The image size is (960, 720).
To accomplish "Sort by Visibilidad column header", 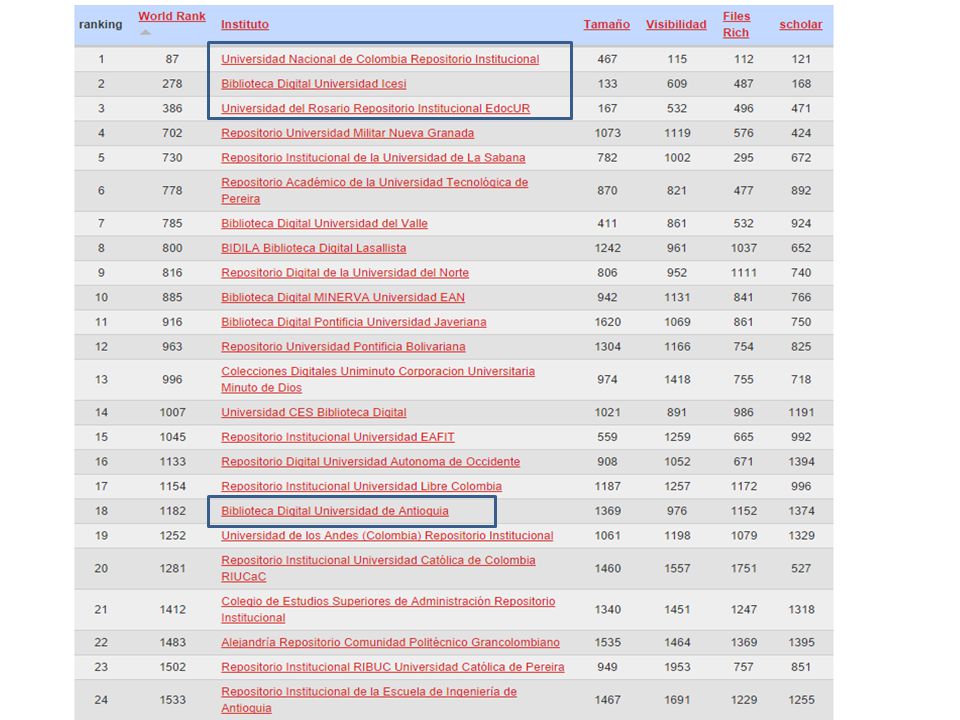I will (676, 24).
